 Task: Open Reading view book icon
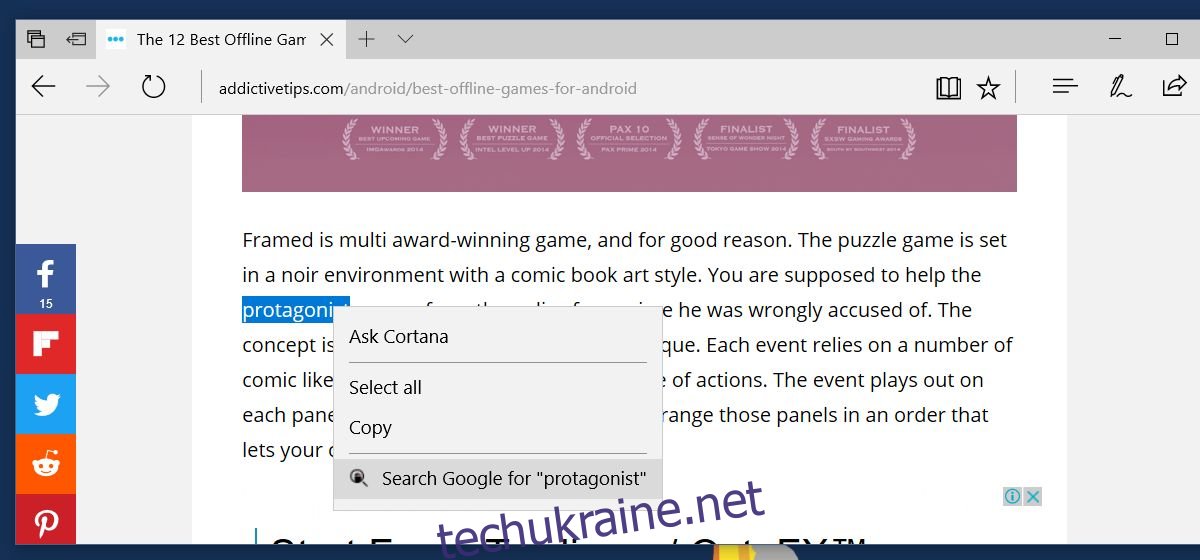[948, 88]
